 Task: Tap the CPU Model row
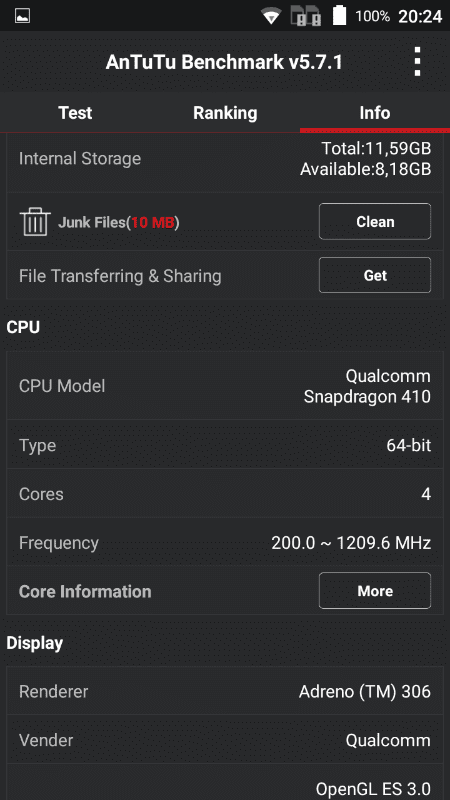pos(225,386)
